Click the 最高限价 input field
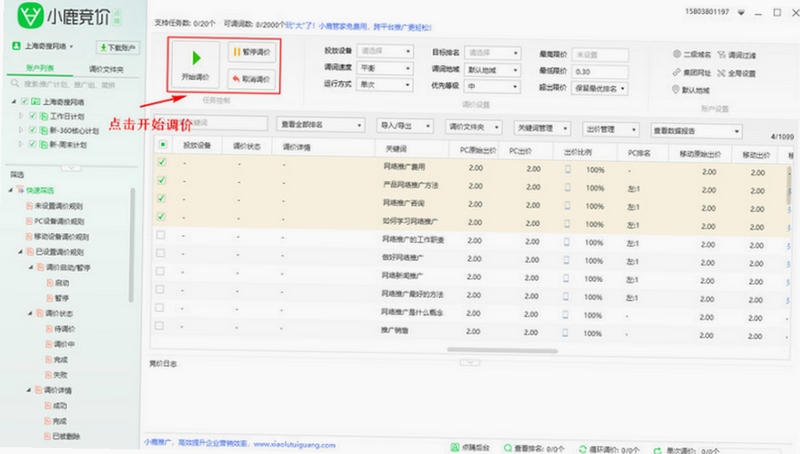Viewport: 800px width, 454px height. click(600, 55)
